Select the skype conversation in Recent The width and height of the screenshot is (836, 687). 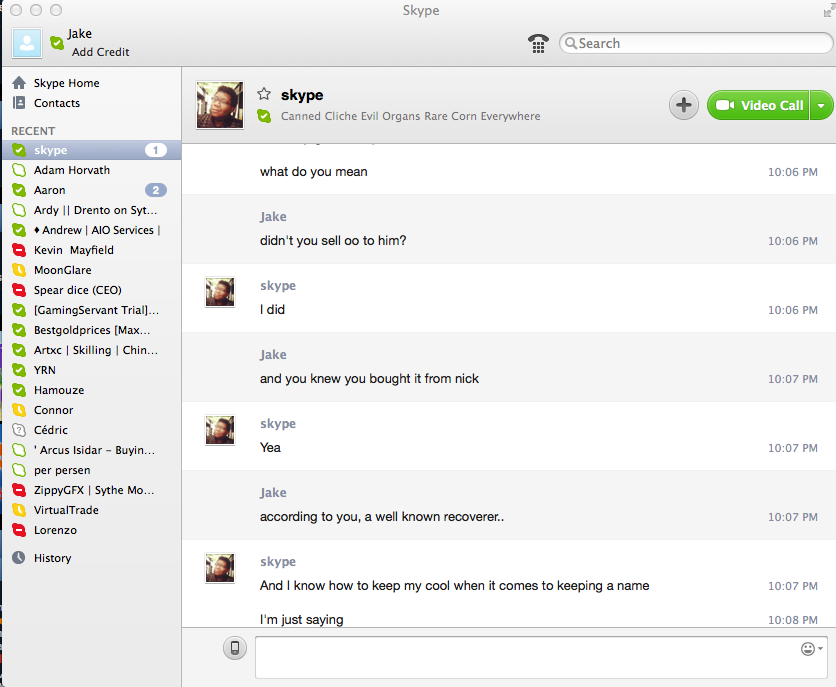click(92, 150)
